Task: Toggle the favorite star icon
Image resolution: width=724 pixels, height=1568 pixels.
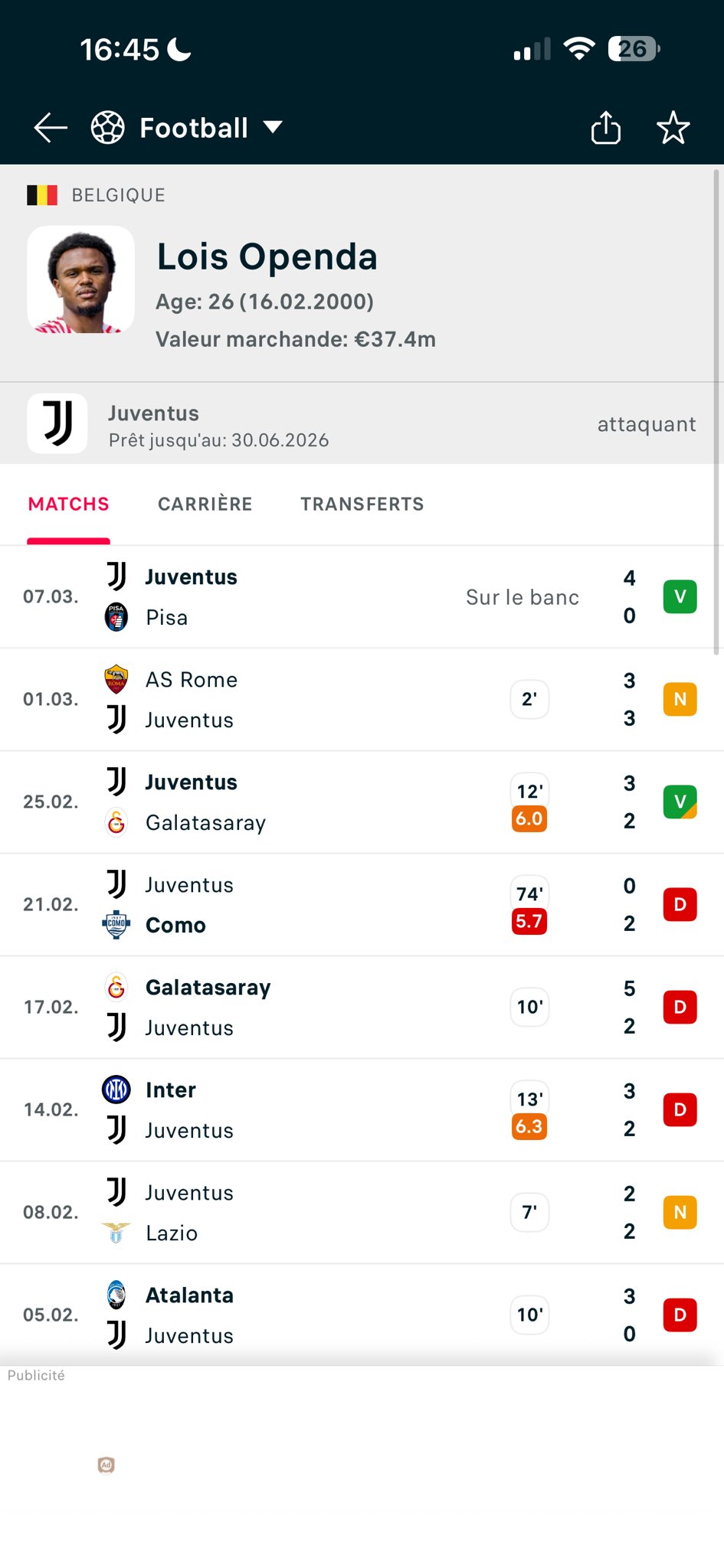Action: (673, 128)
